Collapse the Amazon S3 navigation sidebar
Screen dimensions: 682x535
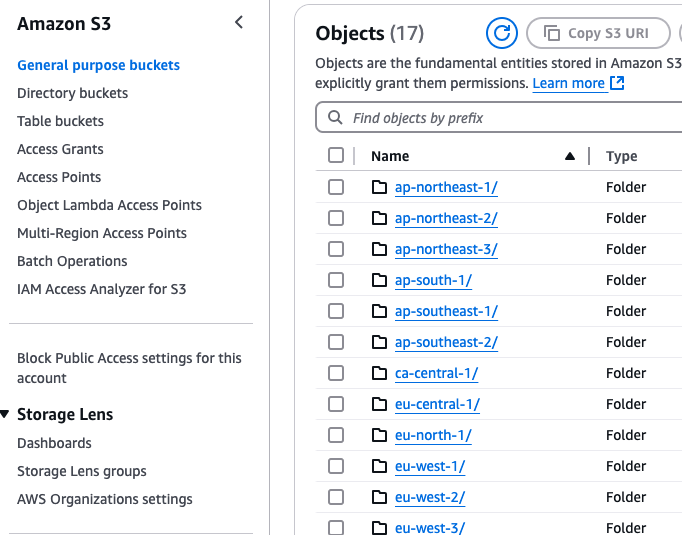point(238,23)
